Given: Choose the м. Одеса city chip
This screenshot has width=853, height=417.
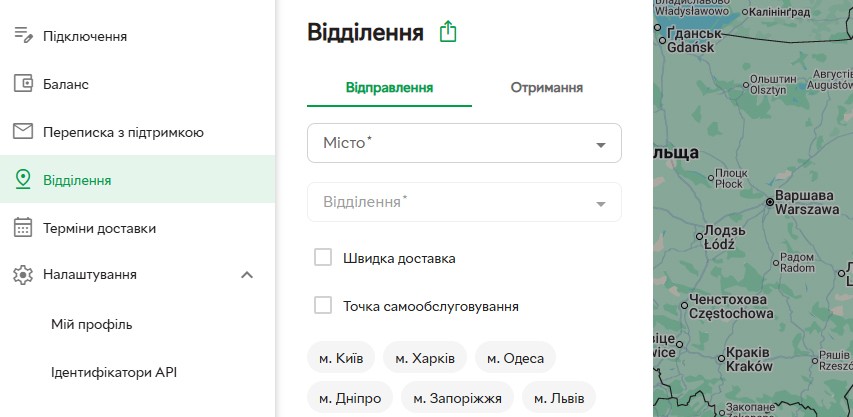Looking at the screenshot, I should point(515,358).
